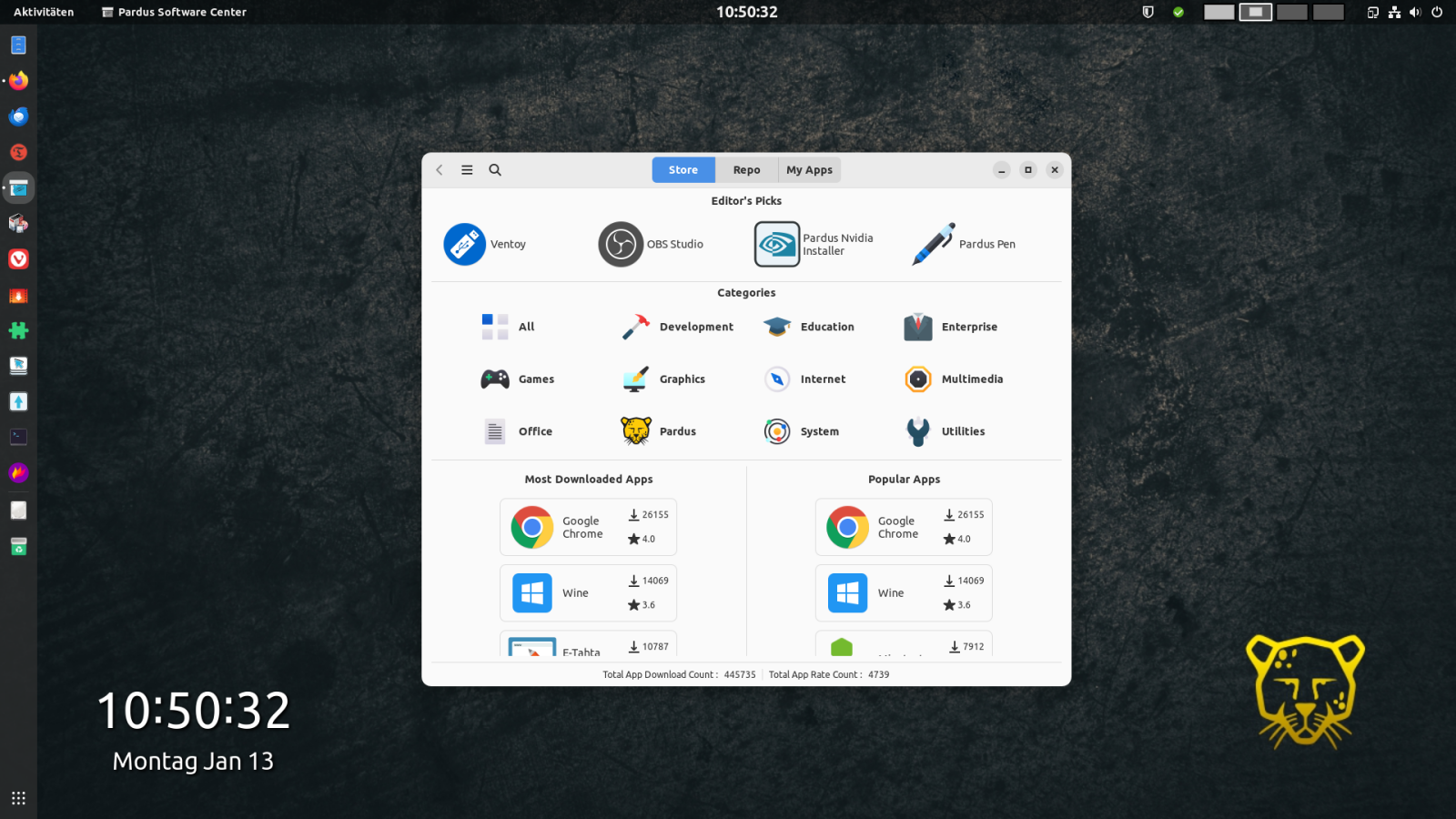The height and width of the screenshot is (819, 1456).
Task: Open Pardus Pen app entry
Action: coord(964,244)
